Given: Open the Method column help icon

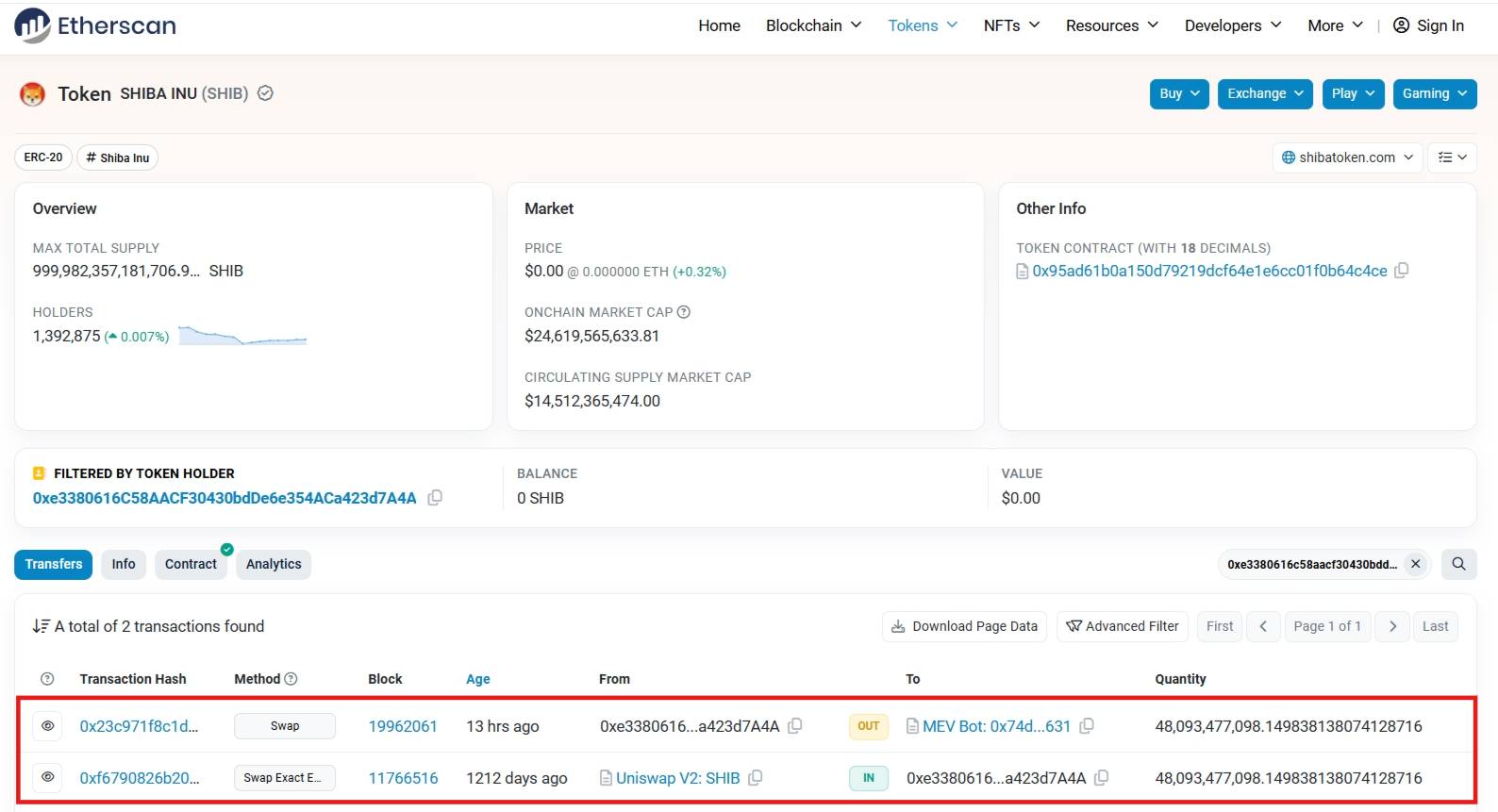Looking at the screenshot, I should [291, 679].
